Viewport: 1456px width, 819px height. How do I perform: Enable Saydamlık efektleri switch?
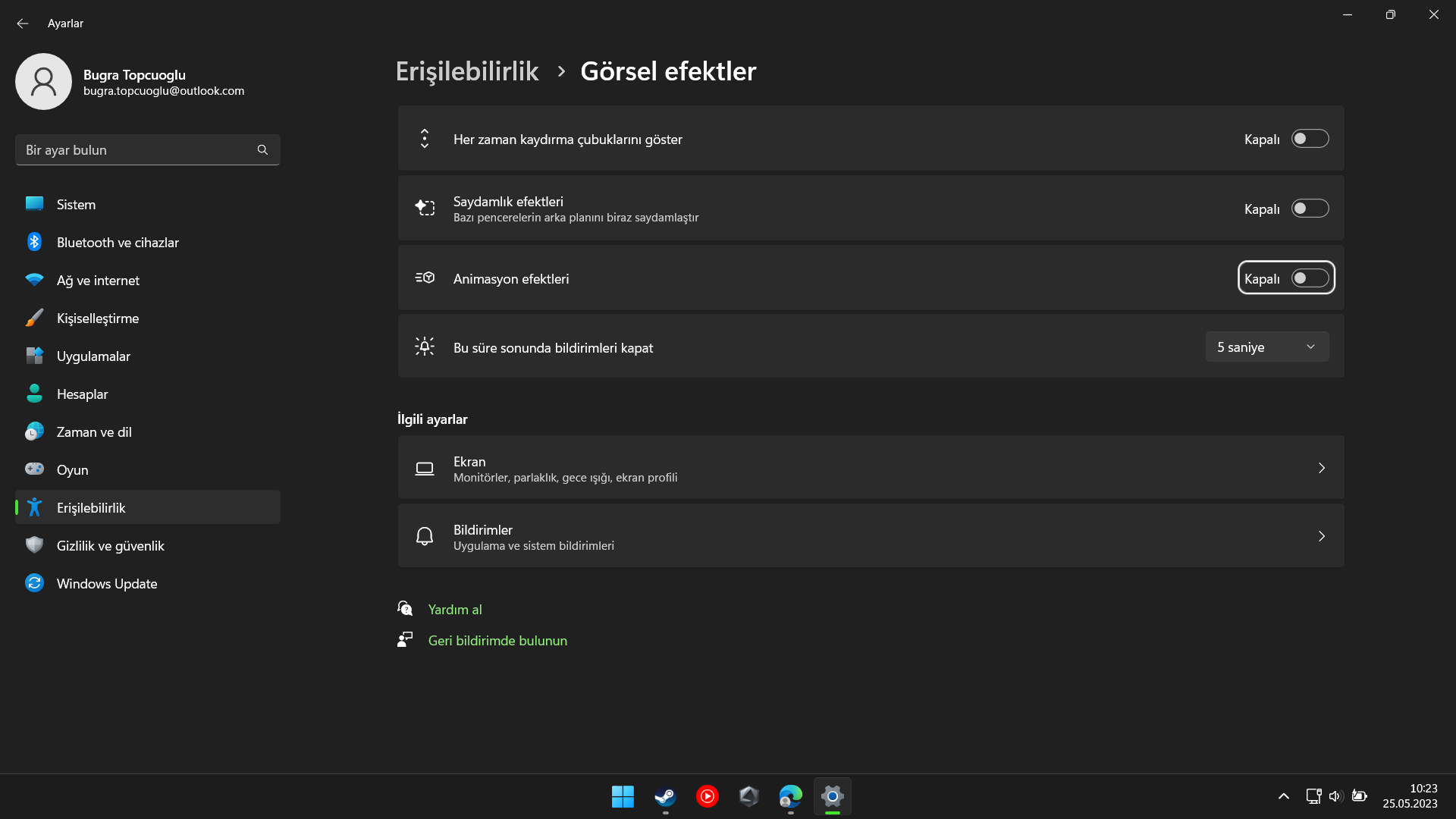pos(1310,209)
